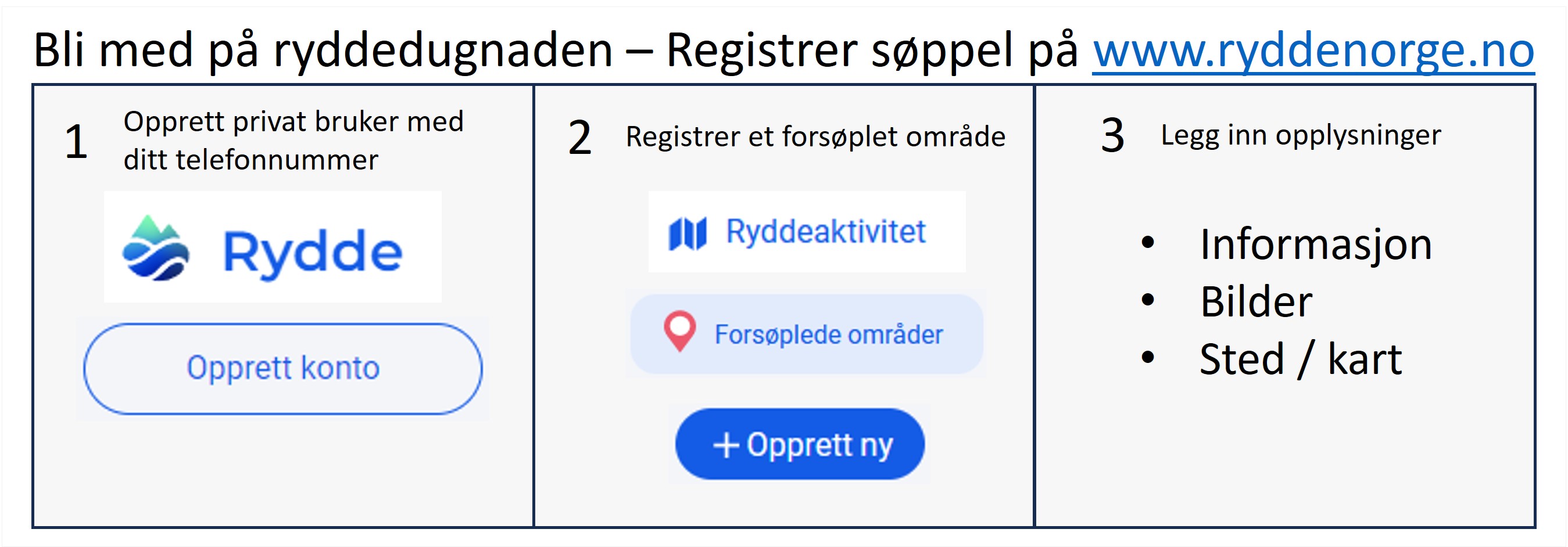Open the www.ryddenorge.no link
1568x547 pixels.
(x=1313, y=51)
